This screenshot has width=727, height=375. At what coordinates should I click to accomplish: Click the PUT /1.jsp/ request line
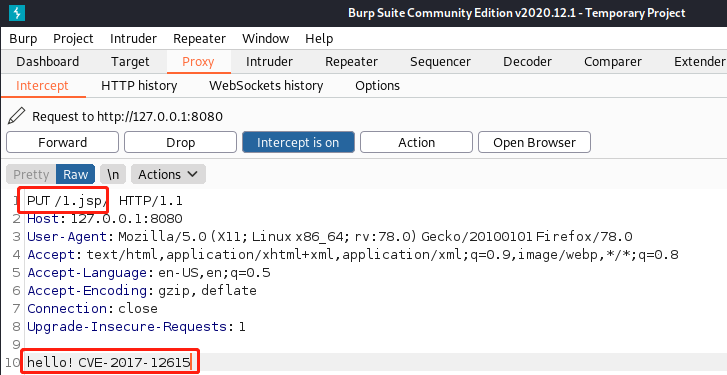point(105,201)
